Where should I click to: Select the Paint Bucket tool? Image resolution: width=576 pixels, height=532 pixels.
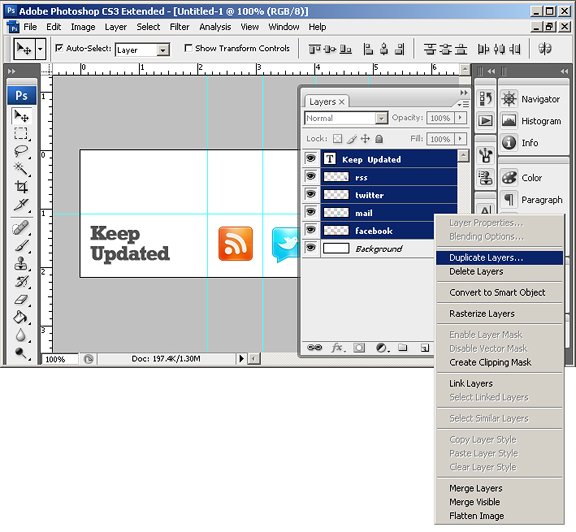[x=21, y=317]
